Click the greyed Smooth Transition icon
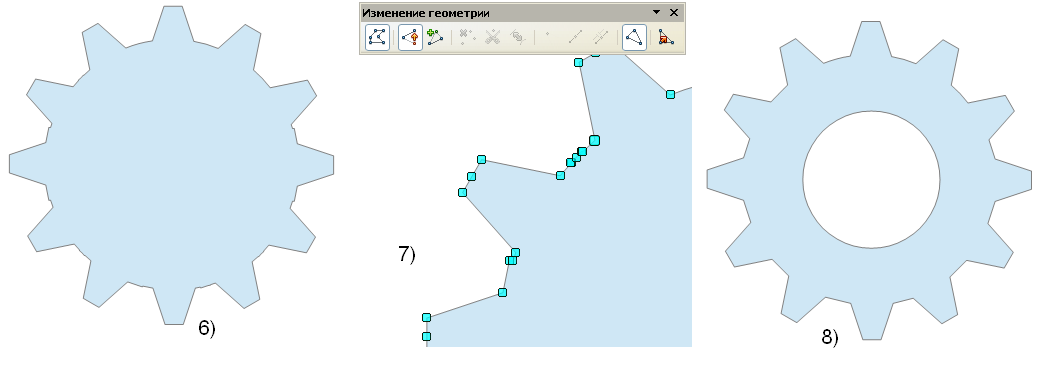 [575, 37]
